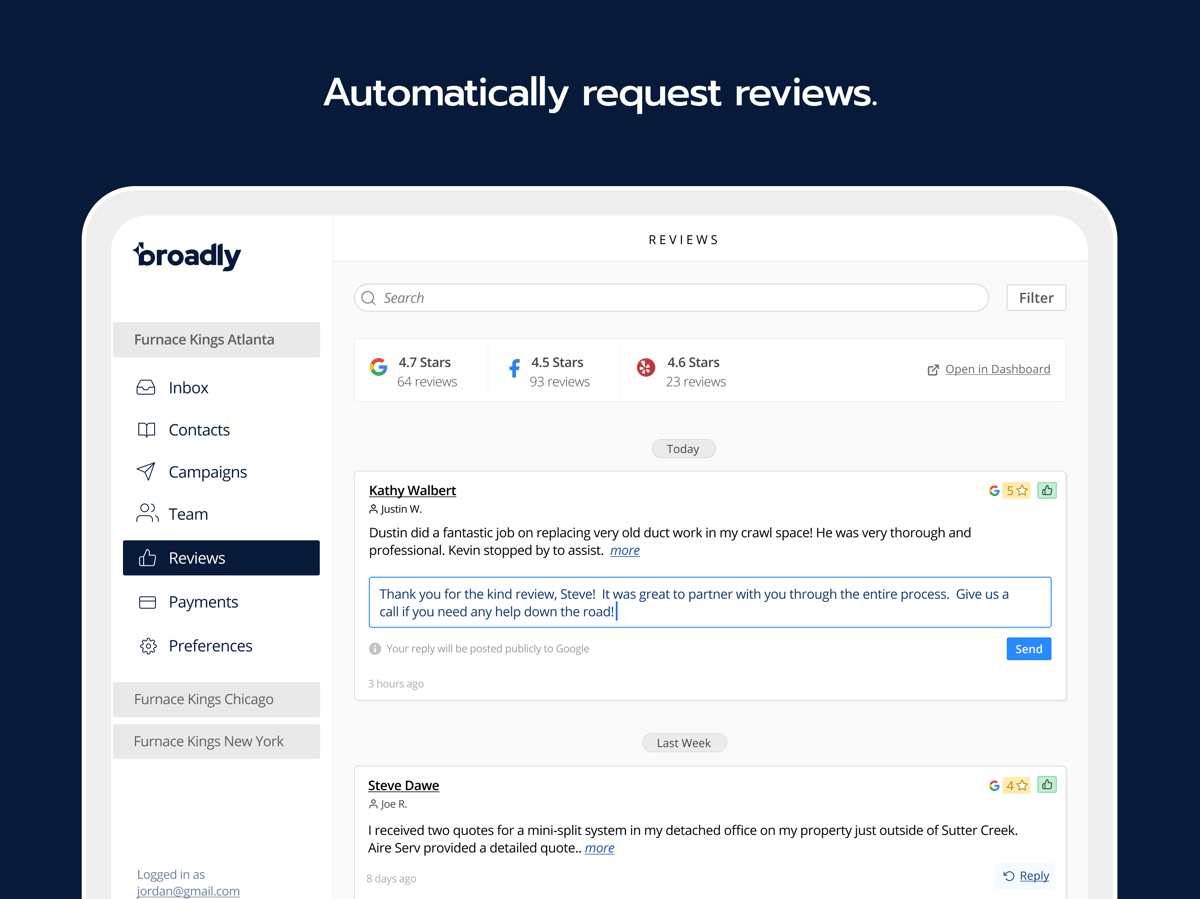Screen dimensions: 1200x899
Task: Click the search magnifier icon
Action: 368,297
